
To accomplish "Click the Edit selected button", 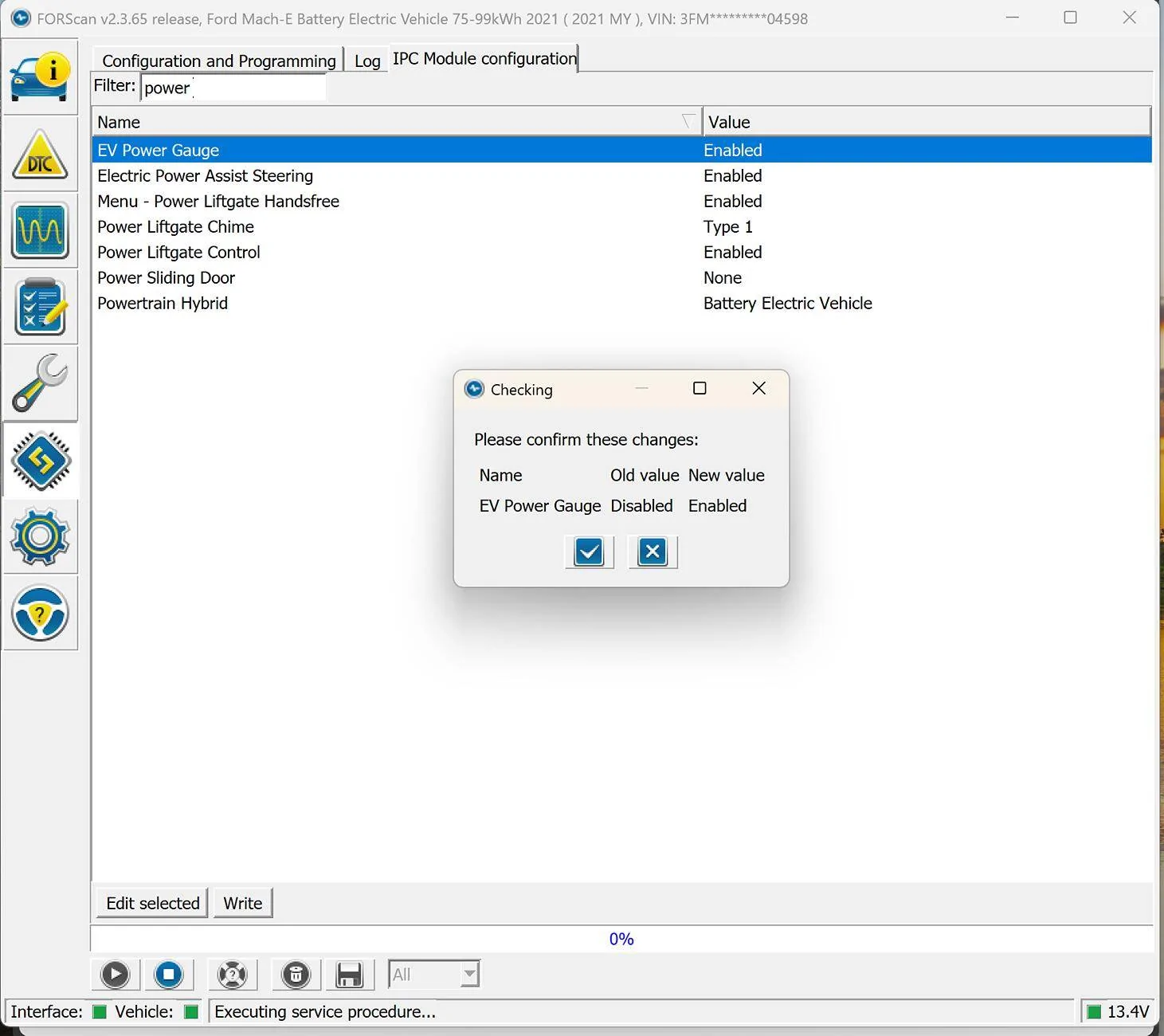I will (x=152, y=903).
